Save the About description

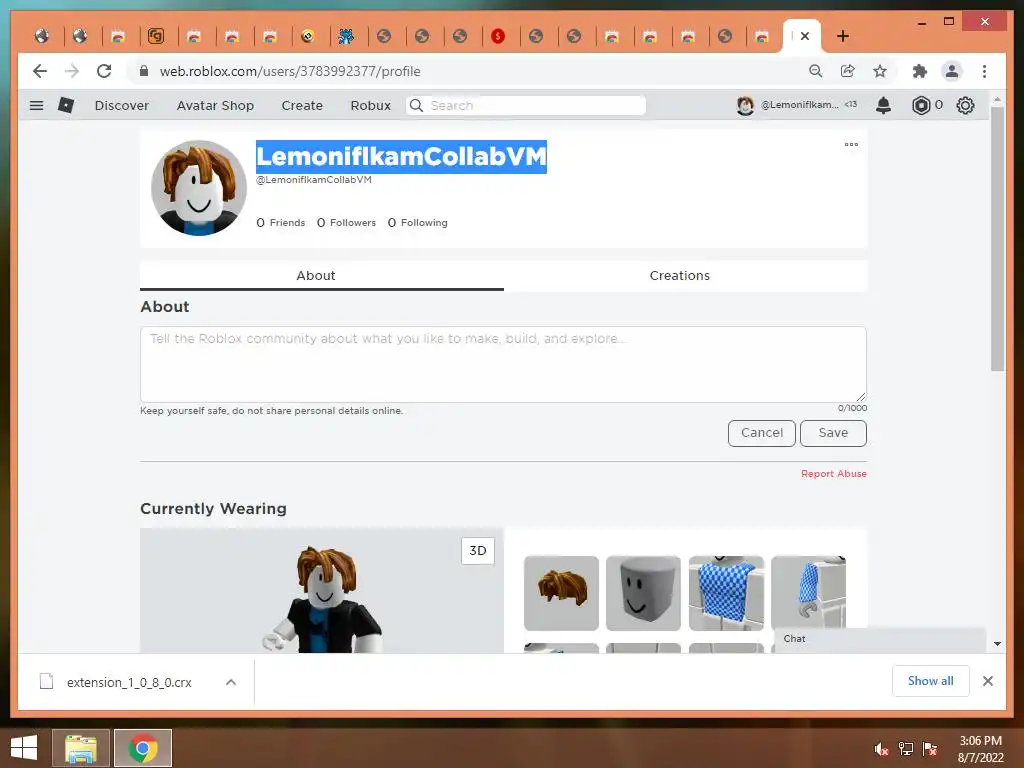pyautogui.click(x=833, y=433)
